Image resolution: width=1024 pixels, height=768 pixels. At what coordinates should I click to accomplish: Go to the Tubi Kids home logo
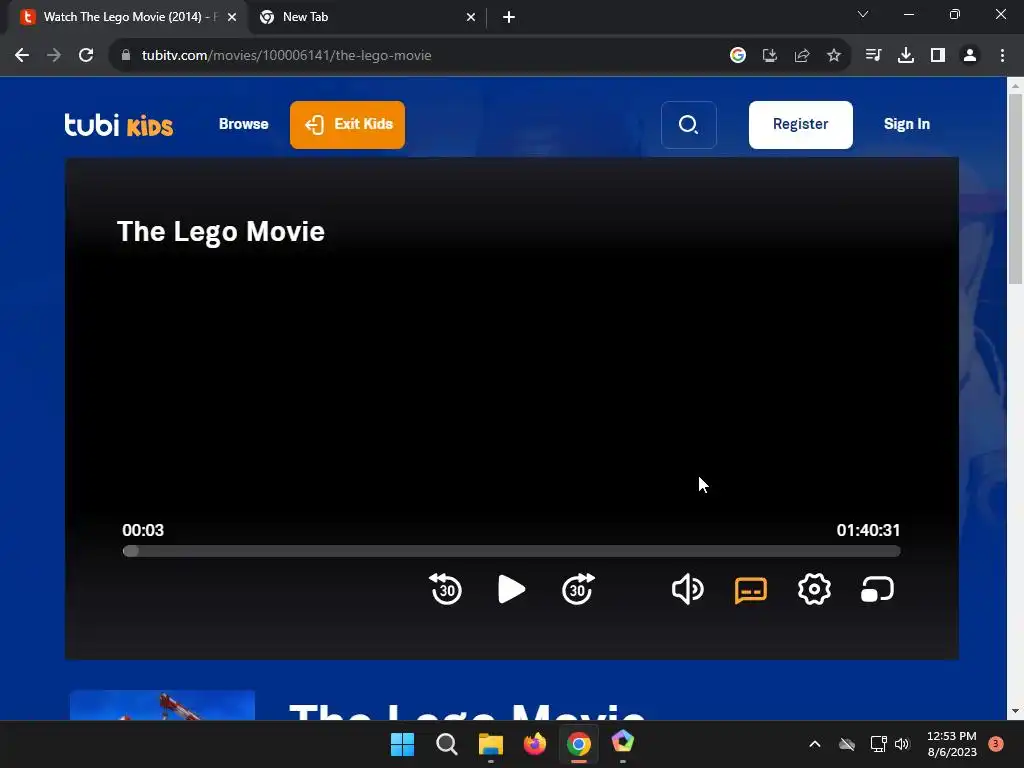click(119, 124)
